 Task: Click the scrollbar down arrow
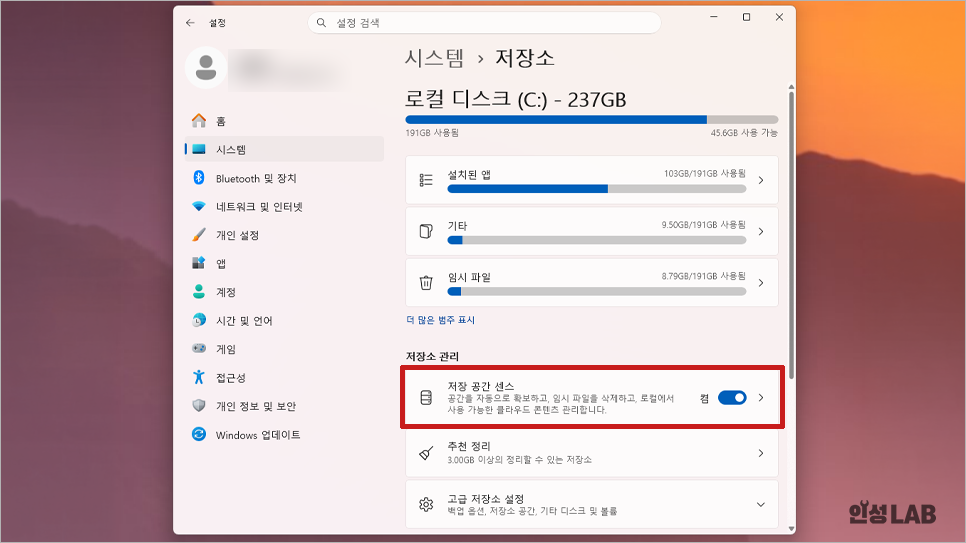click(791, 528)
